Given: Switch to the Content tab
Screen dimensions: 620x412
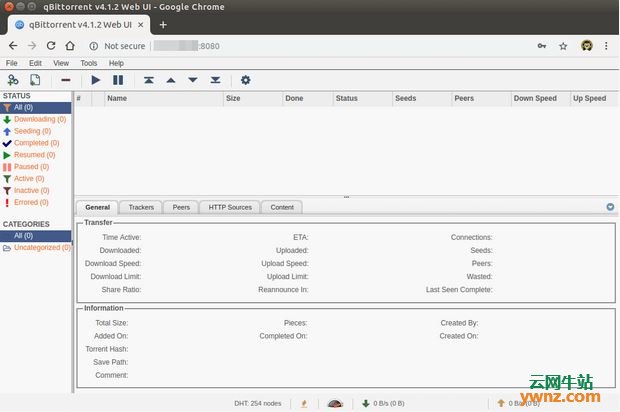Looking at the screenshot, I should [x=282, y=207].
